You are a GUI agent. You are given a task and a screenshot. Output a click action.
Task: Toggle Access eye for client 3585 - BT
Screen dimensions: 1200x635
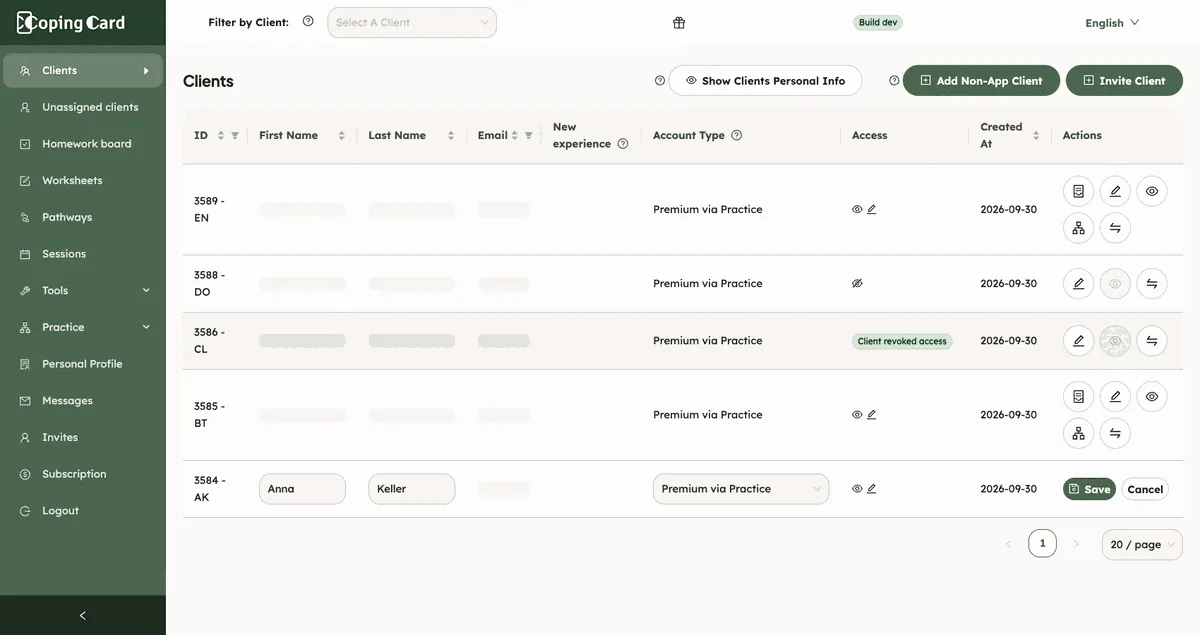[x=857, y=415]
